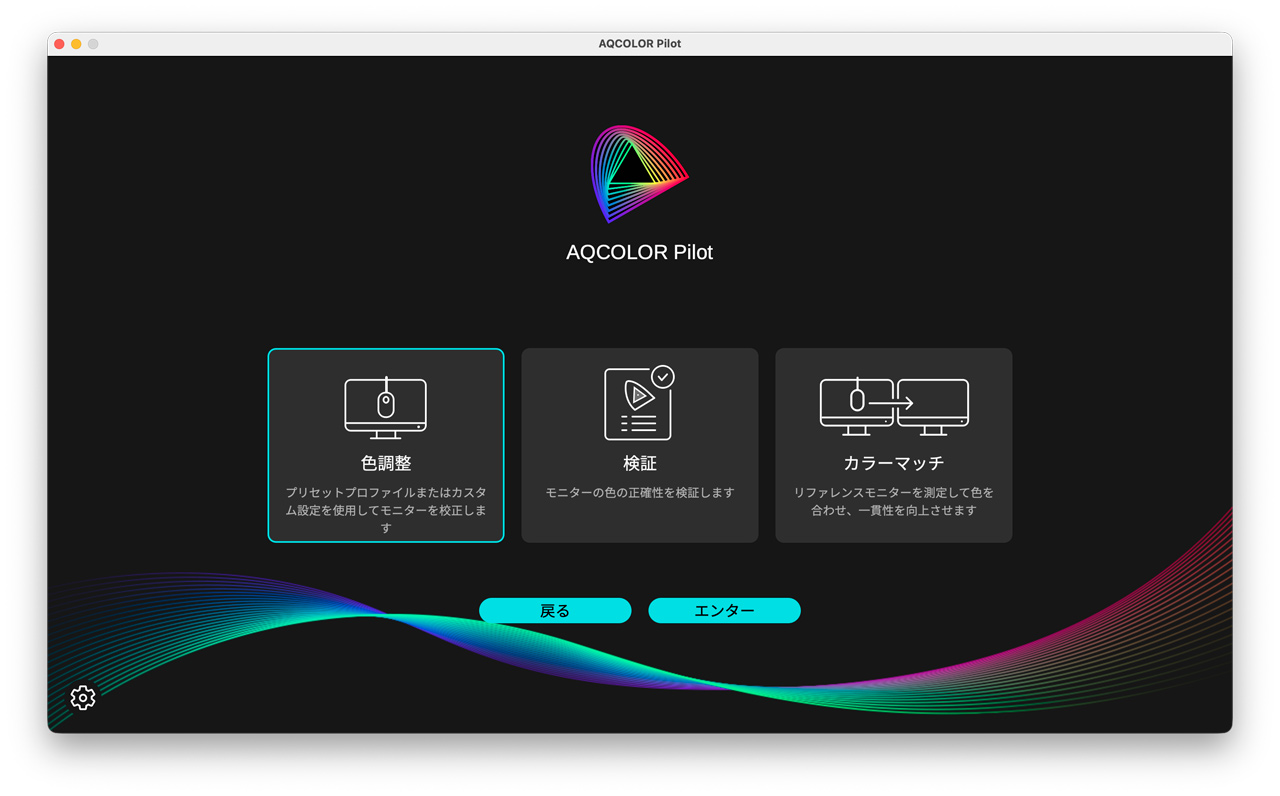The image size is (1280, 796).
Task: Click the AQCOLOR Pilot window title bar text
Action: coord(640,44)
